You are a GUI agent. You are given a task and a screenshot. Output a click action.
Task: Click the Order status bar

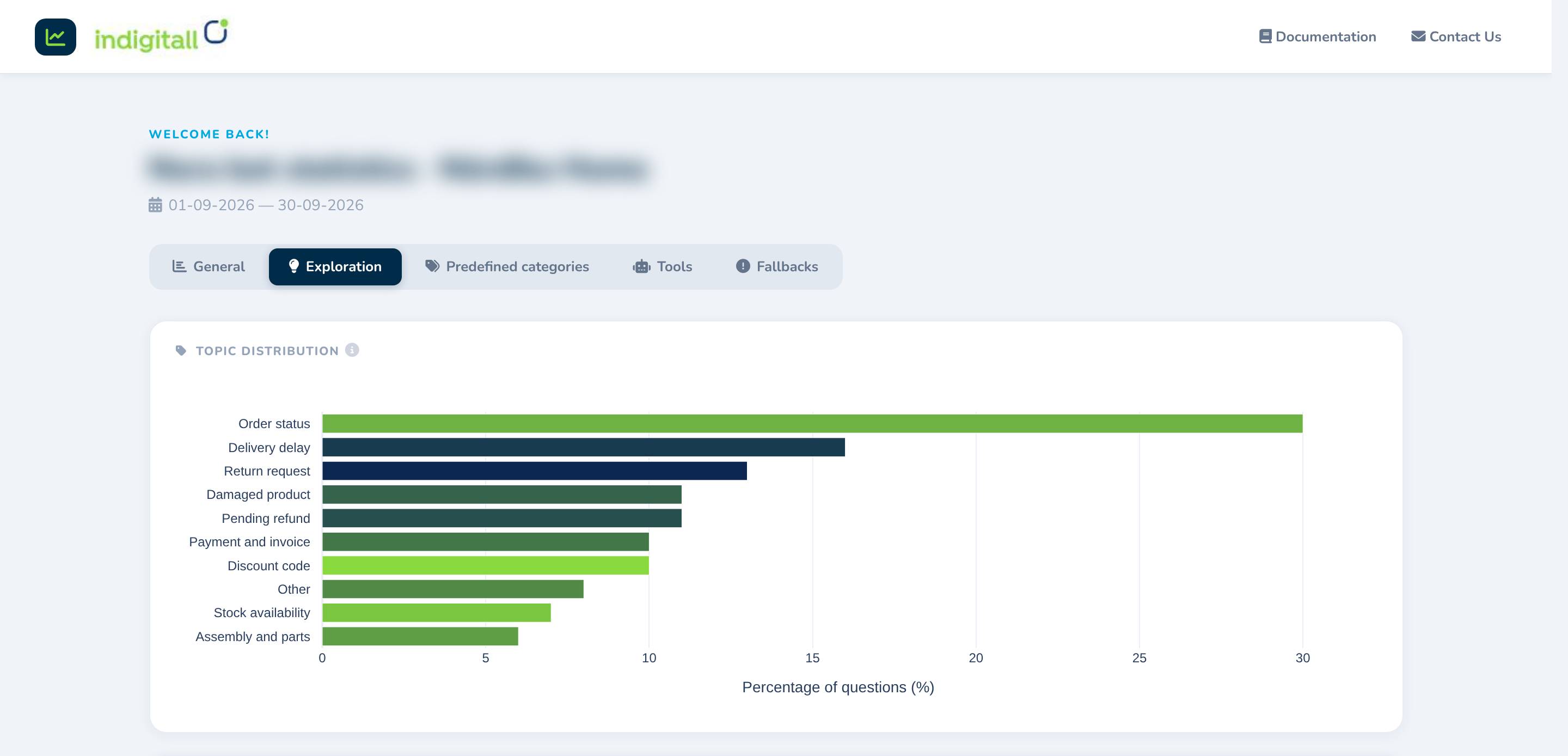[812, 423]
